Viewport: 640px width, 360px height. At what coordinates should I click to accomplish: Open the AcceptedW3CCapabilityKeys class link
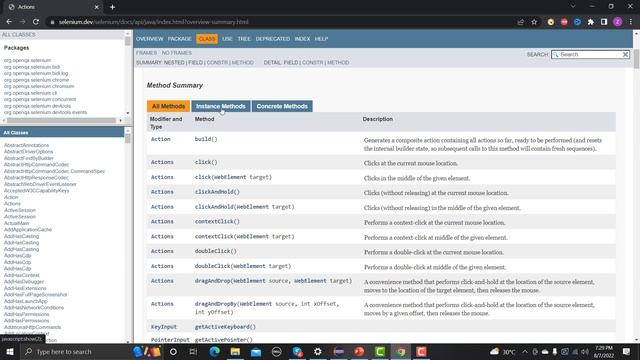pos(36,191)
